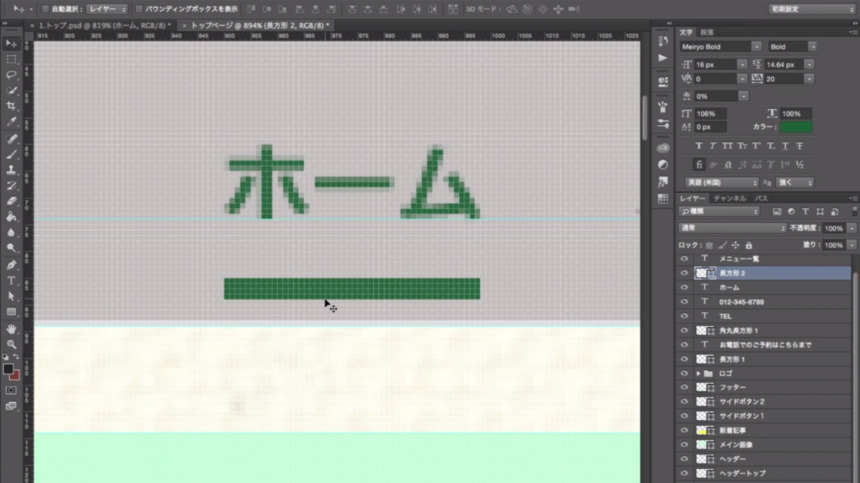The image size is (860, 483).
Task: Select the Eraser tool
Action: pos(11,201)
